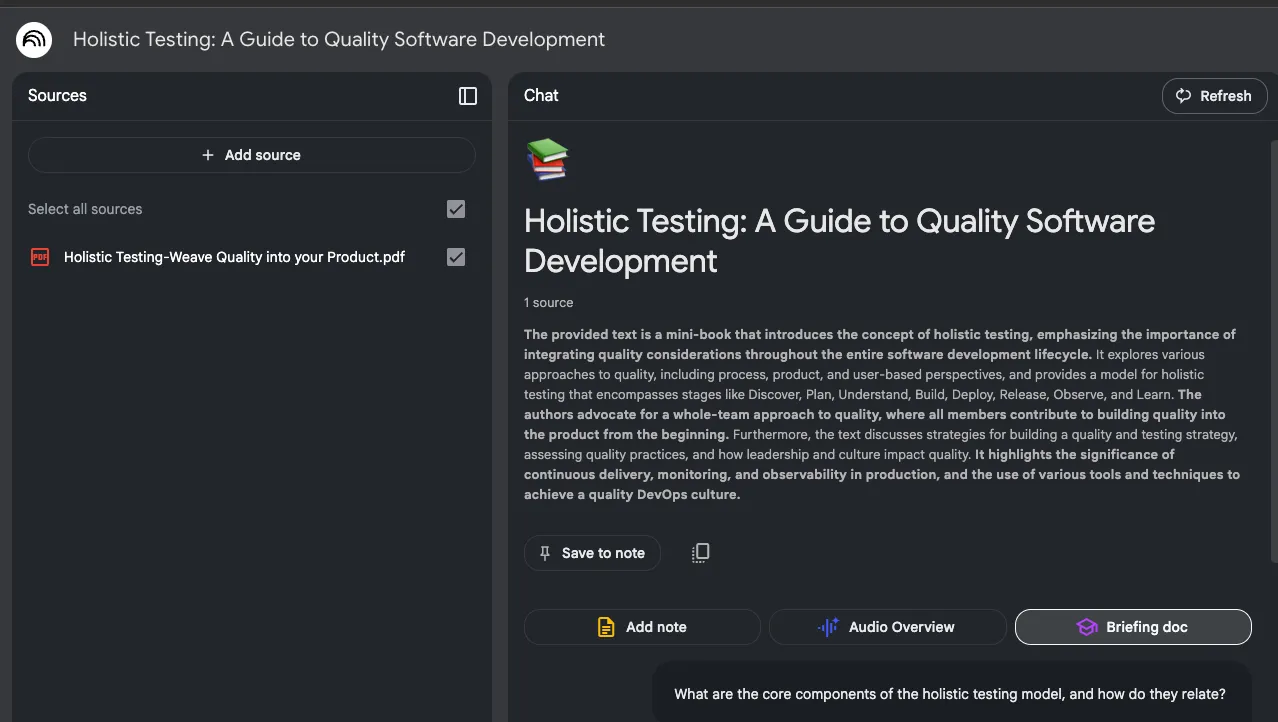
Task: Click the Audio Overview button
Action: pyautogui.click(x=887, y=627)
